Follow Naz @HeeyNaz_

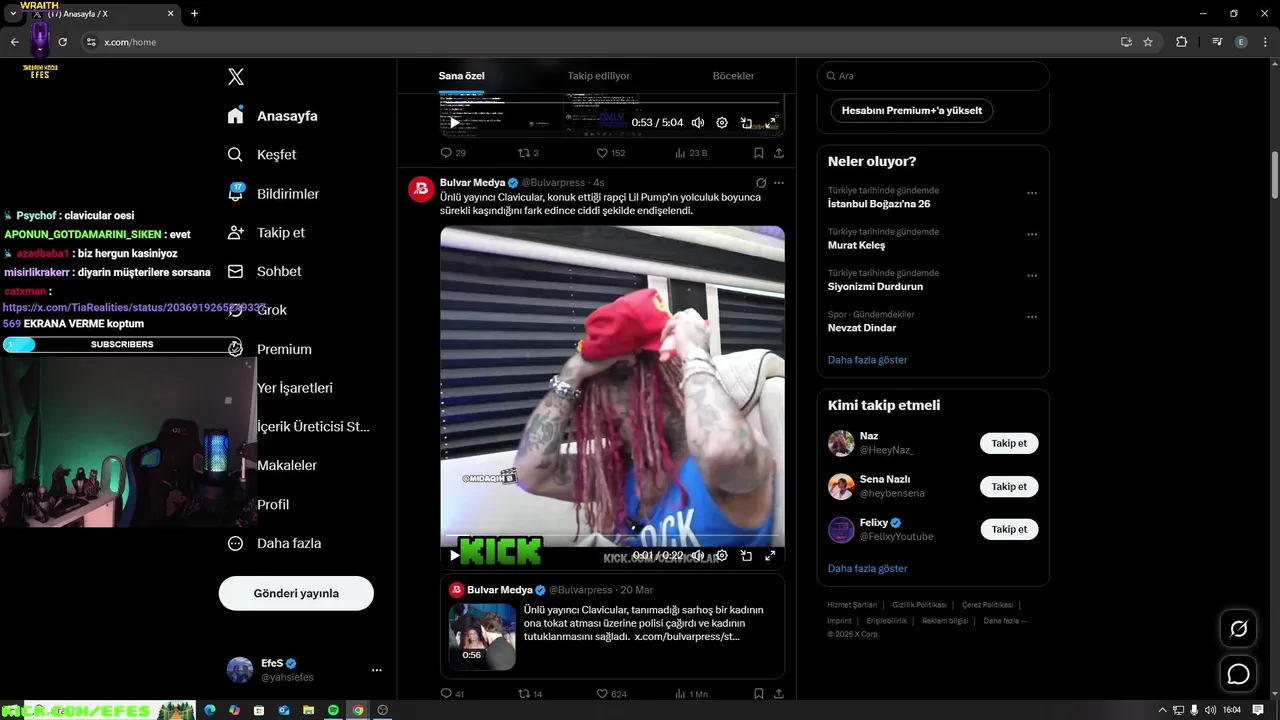point(1009,443)
